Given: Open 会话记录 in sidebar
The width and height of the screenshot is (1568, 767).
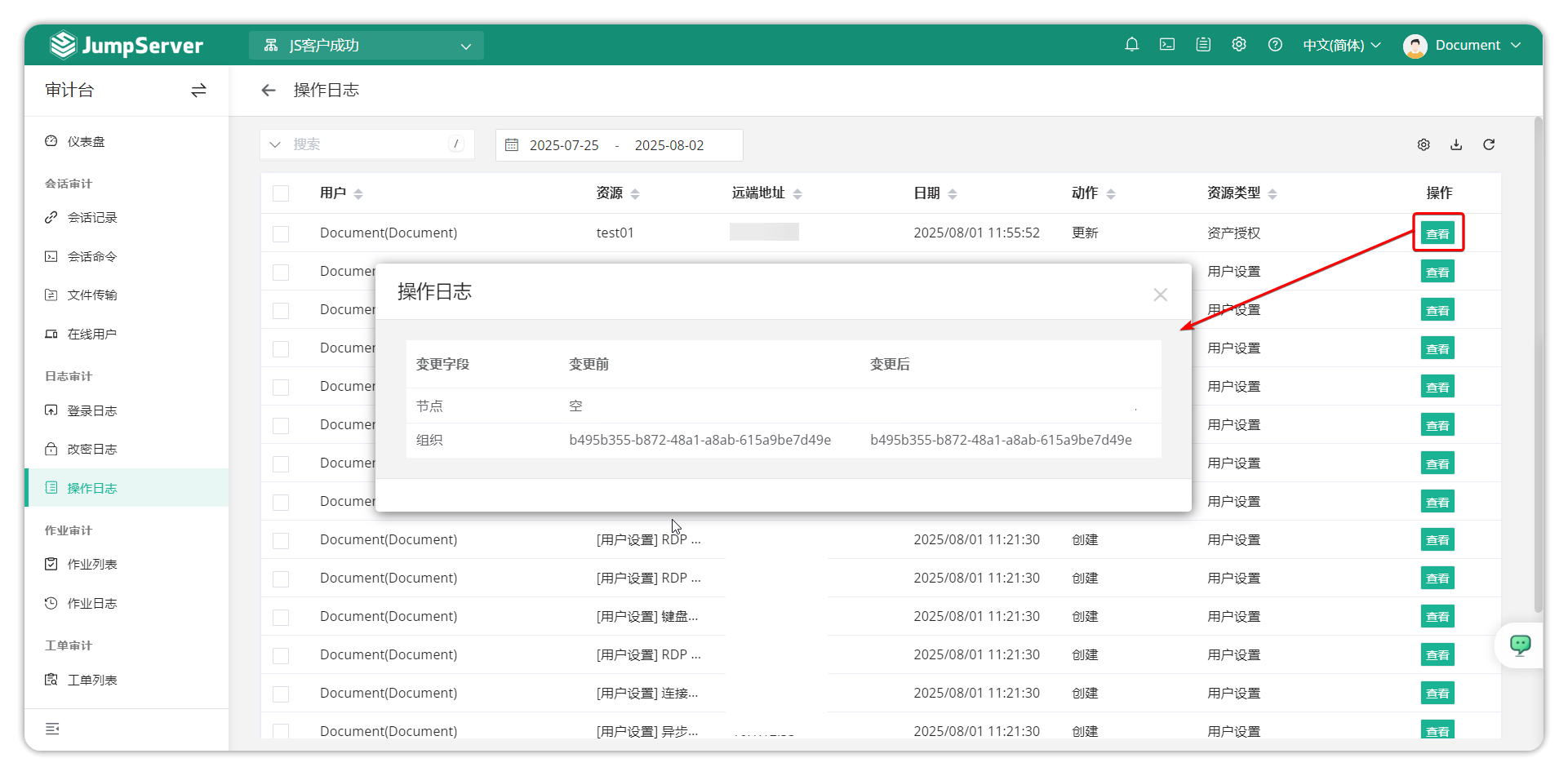Looking at the screenshot, I should pyautogui.click(x=127, y=218).
